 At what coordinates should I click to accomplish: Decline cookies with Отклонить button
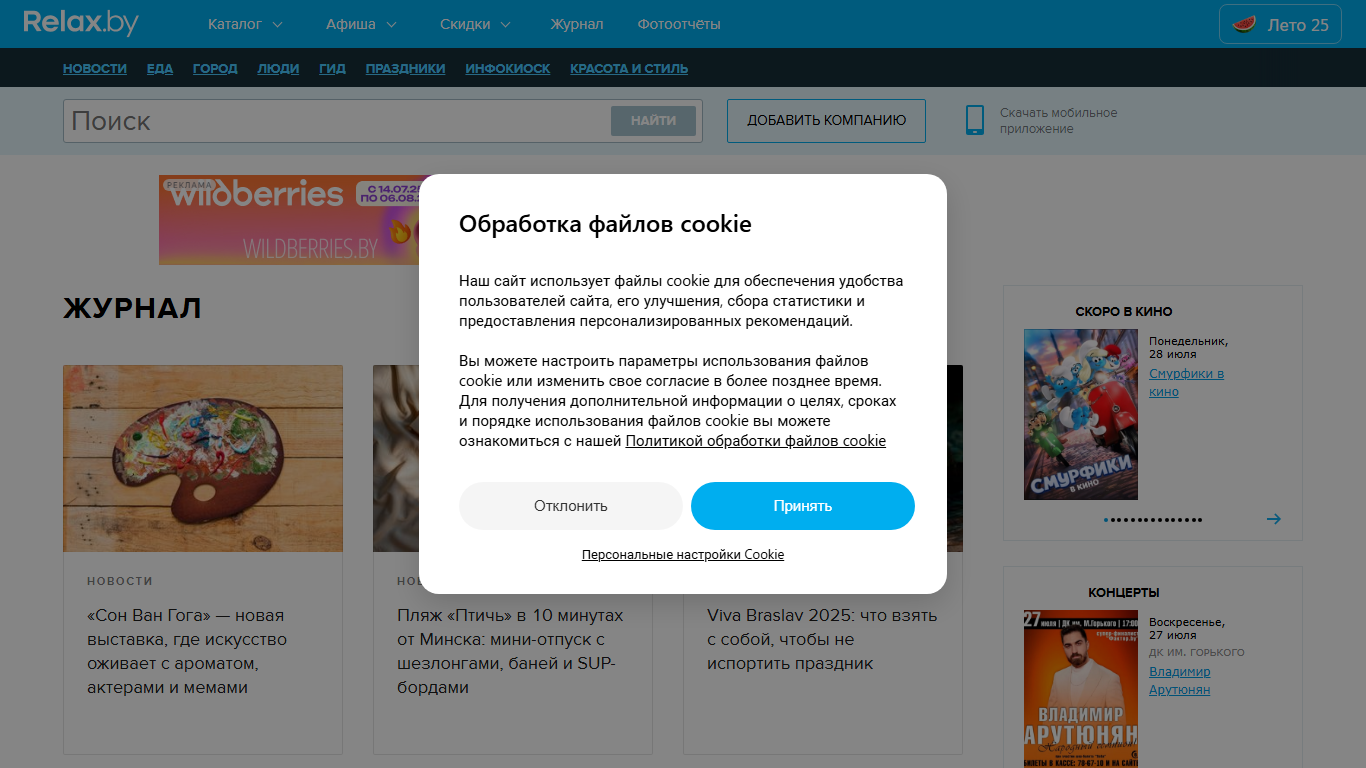571,506
